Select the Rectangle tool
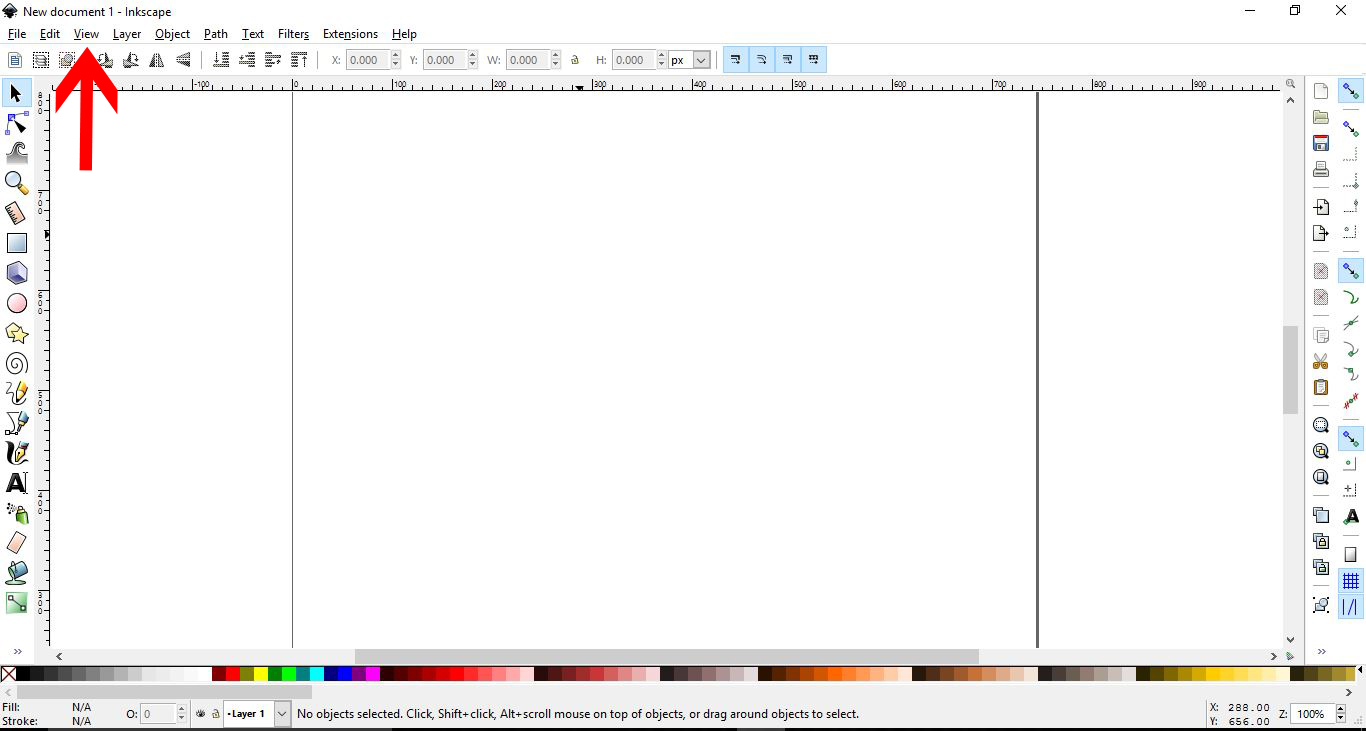 click(x=16, y=243)
